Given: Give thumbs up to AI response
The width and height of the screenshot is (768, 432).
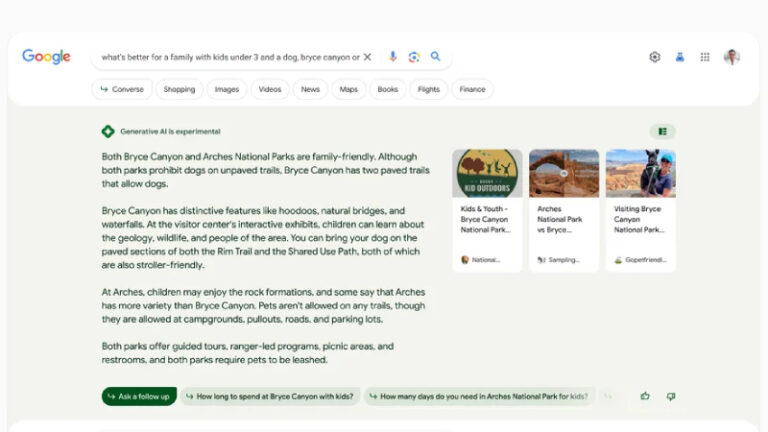Looking at the screenshot, I should tap(645, 396).
